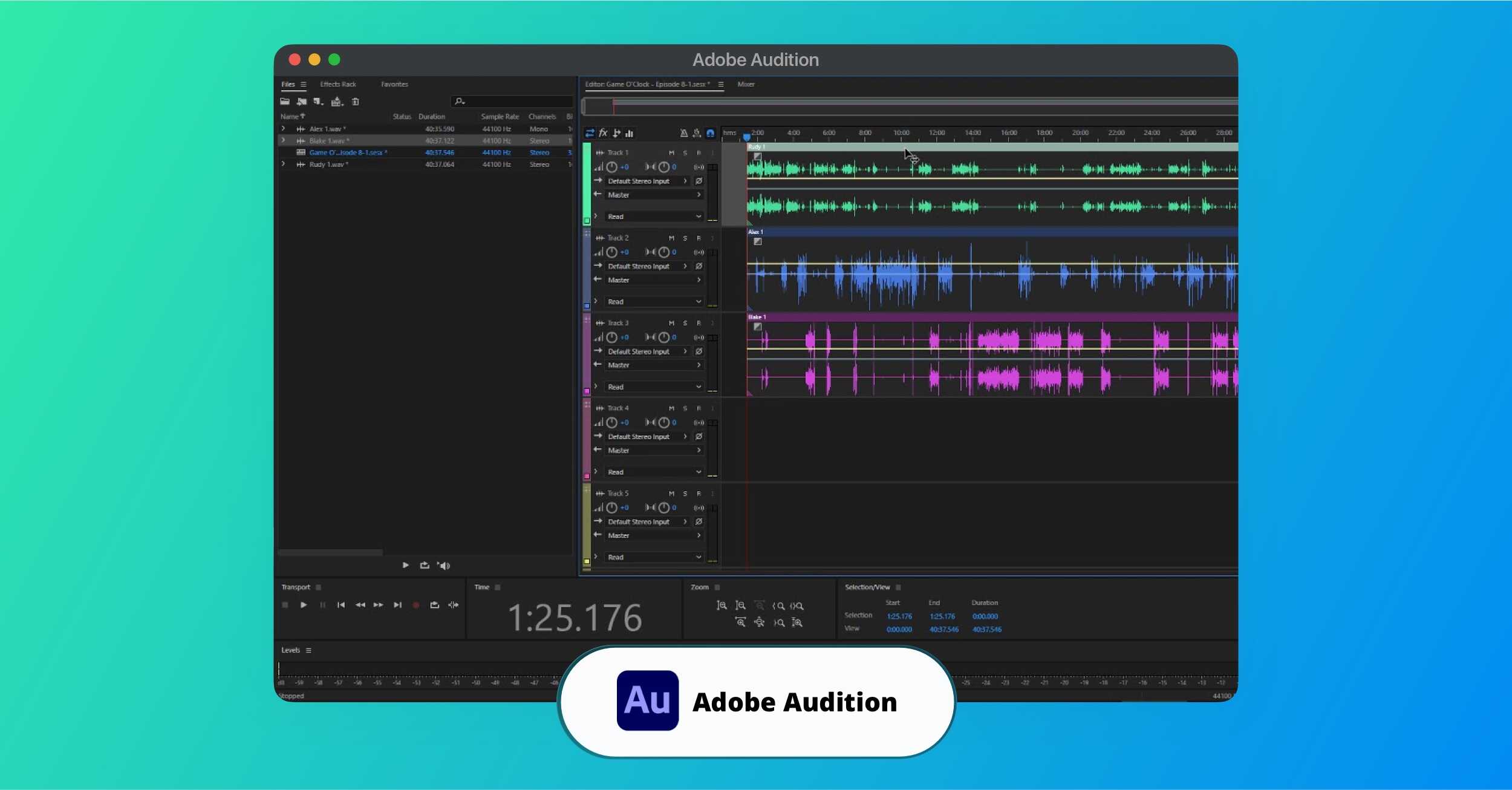The width and height of the screenshot is (1512, 790).
Task: Select the Sends view icon above tracks
Action: 616,133
